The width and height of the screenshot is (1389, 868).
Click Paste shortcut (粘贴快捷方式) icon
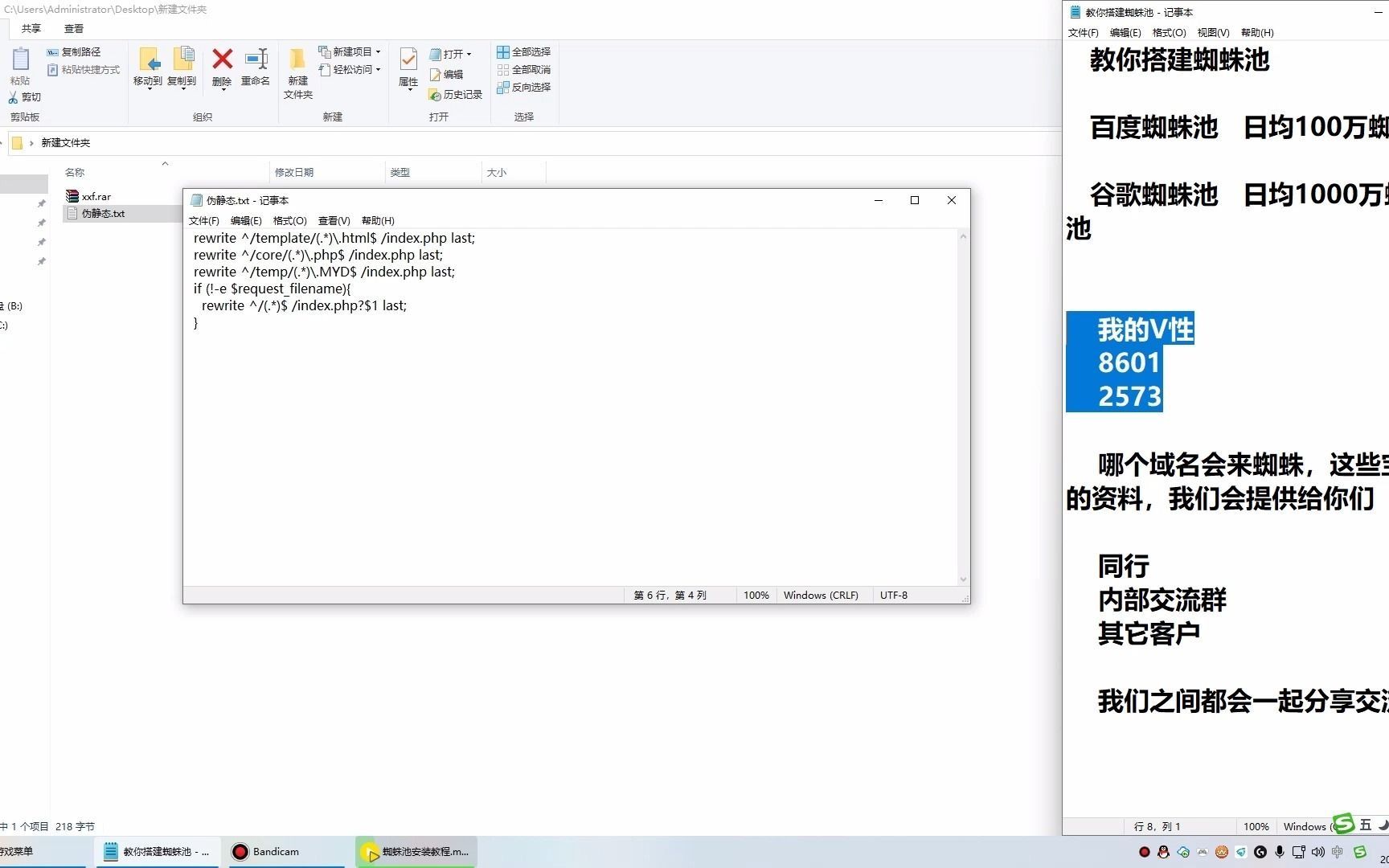click(x=52, y=70)
